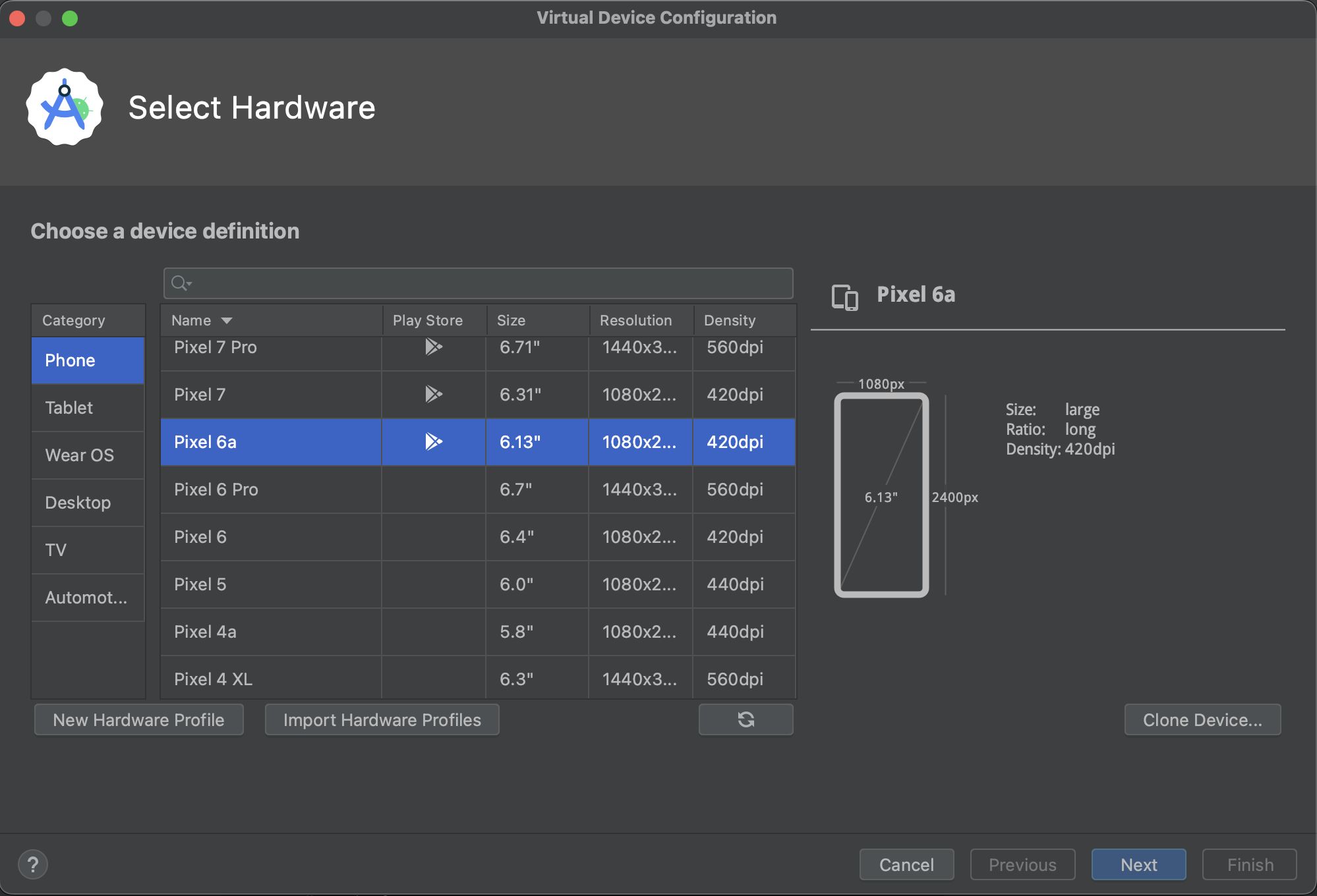Click the help question mark icon

(33, 864)
